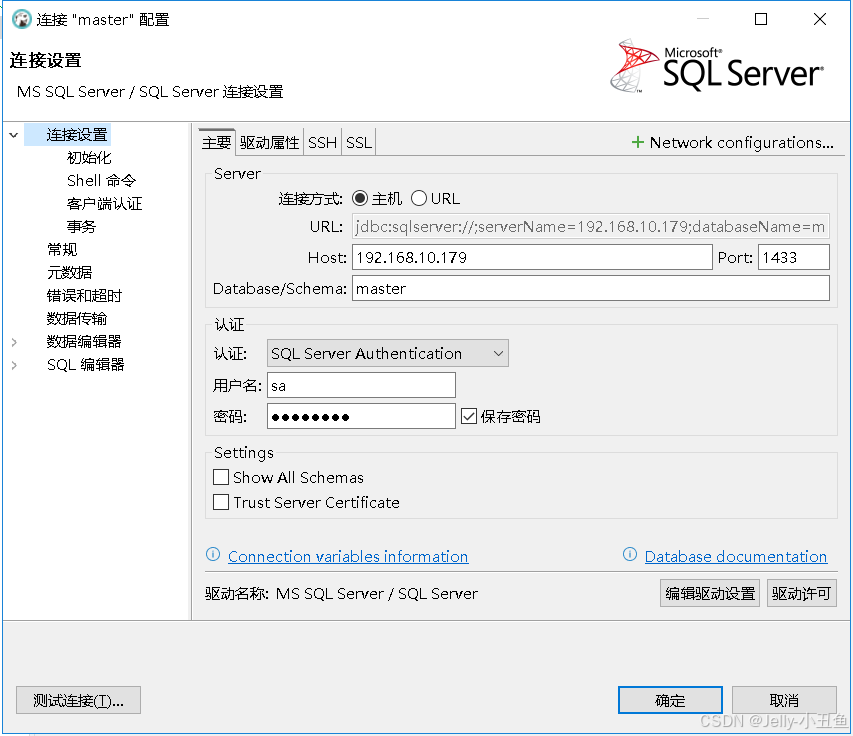Click the 密码 password field
Image resolution: width=853 pixels, height=736 pixels.
click(361, 417)
